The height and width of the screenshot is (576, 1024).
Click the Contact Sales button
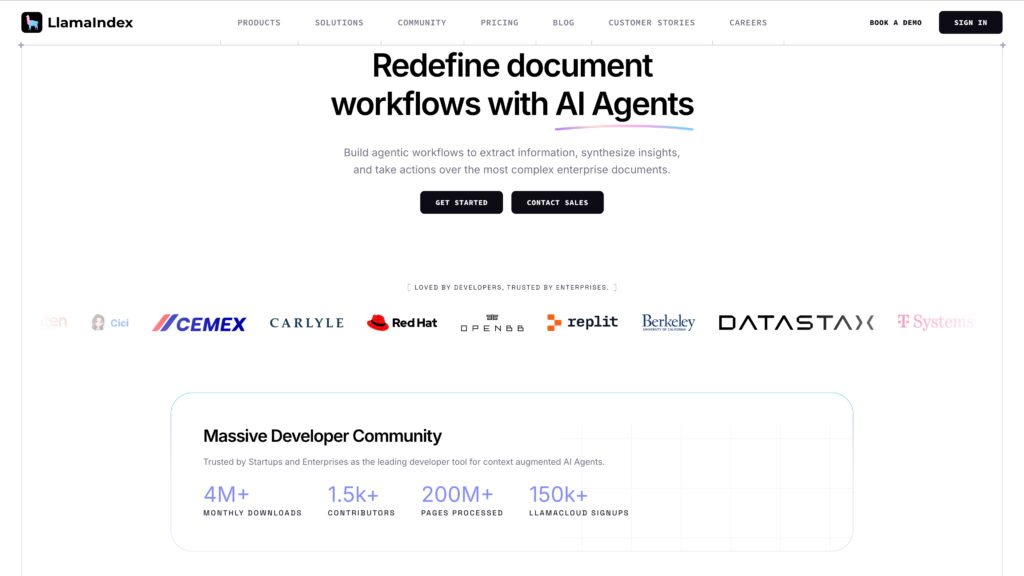coord(557,202)
